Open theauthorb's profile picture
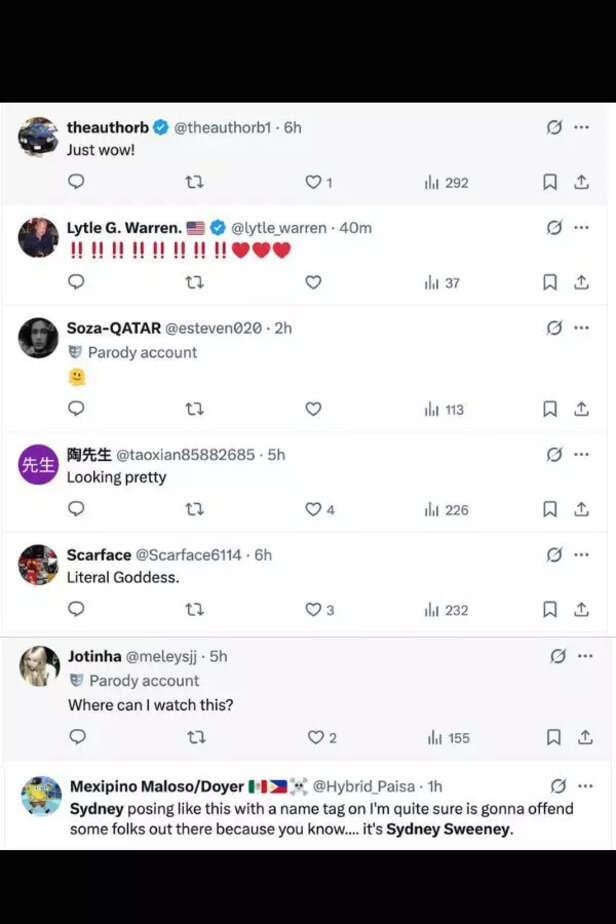Screen dimensions: 616x924 click(x=38, y=137)
